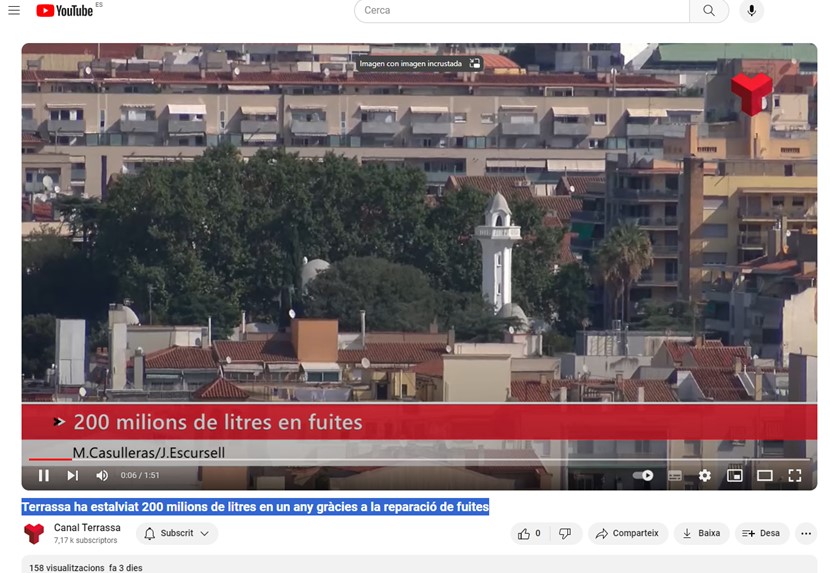The height and width of the screenshot is (573, 830).
Task: Open the Canal Terrassa channel avatar
Action: (x=34, y=533)
